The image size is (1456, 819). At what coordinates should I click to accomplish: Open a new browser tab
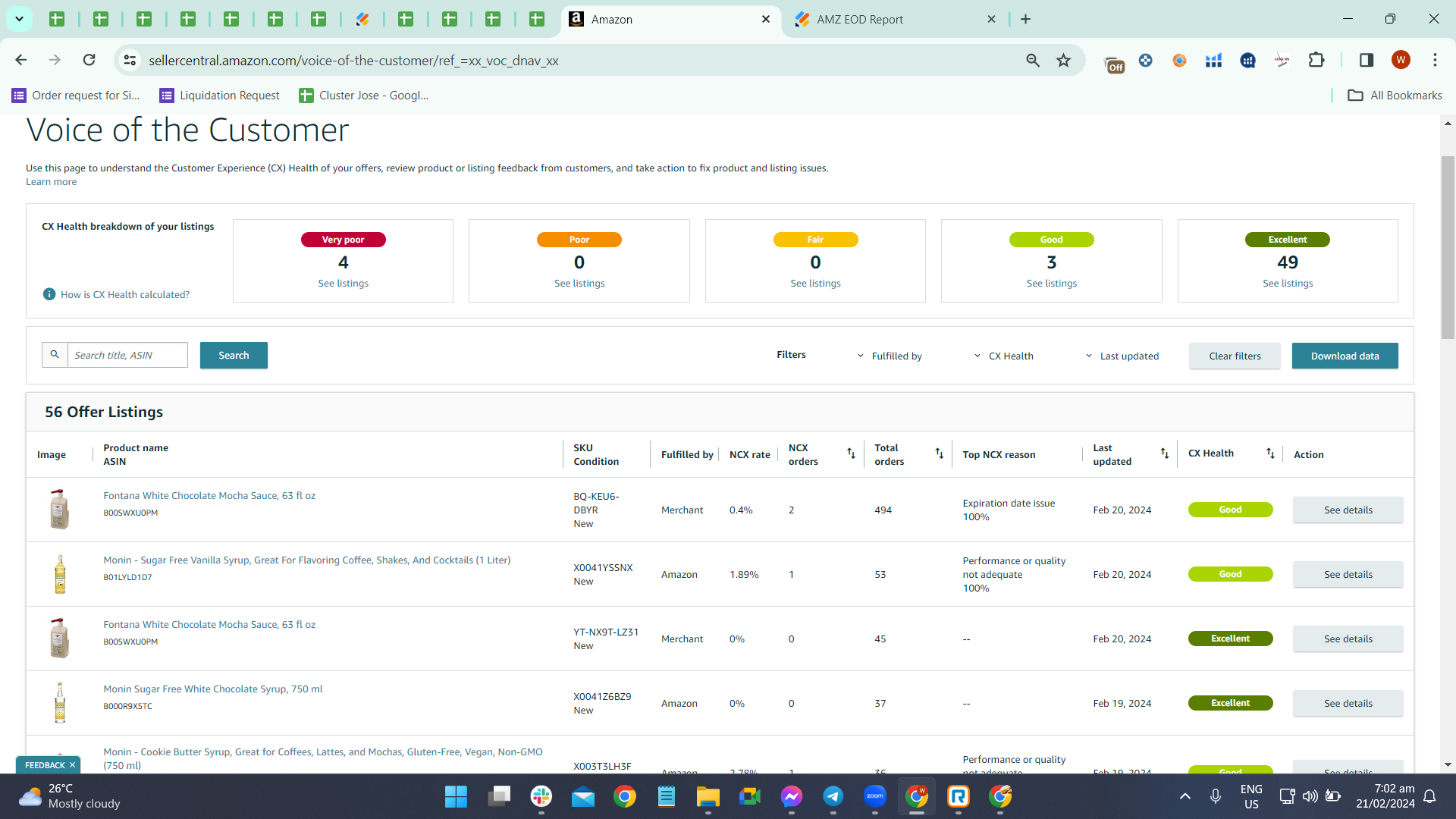coord(1025,19)
